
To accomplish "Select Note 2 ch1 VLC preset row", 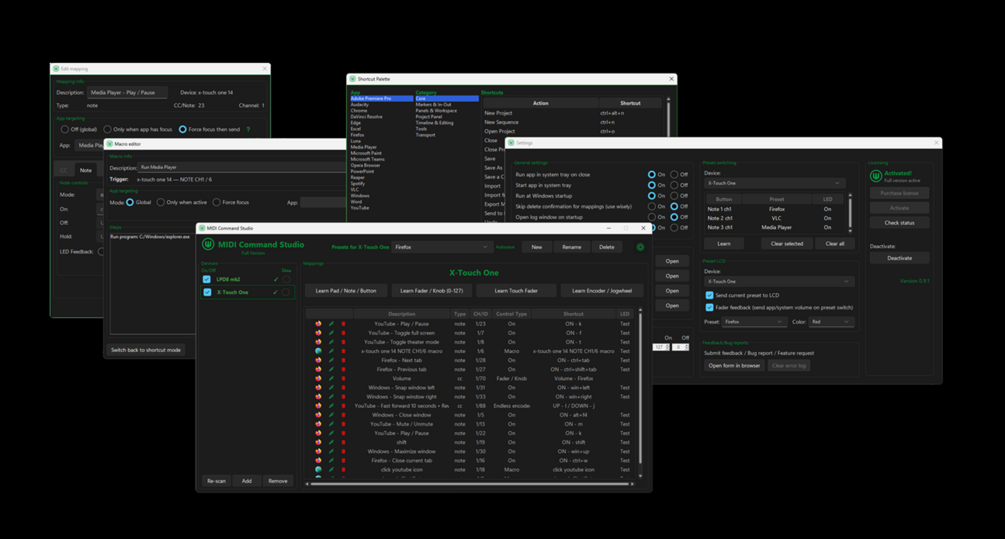I will tap(776, 218).
